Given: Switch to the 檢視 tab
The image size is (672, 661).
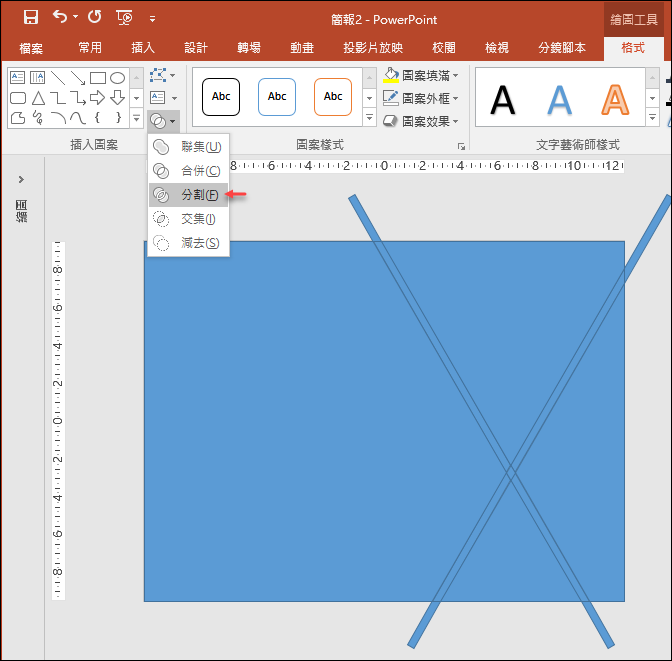Looking at the screenshot, I should click(497, 48).
